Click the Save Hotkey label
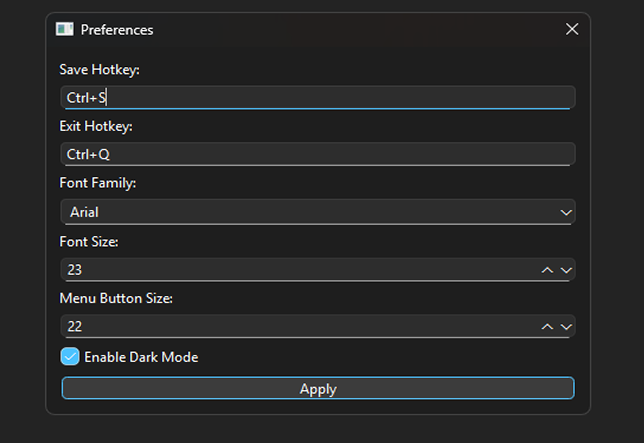The image size is (644, 443). (x=99, y=69)
